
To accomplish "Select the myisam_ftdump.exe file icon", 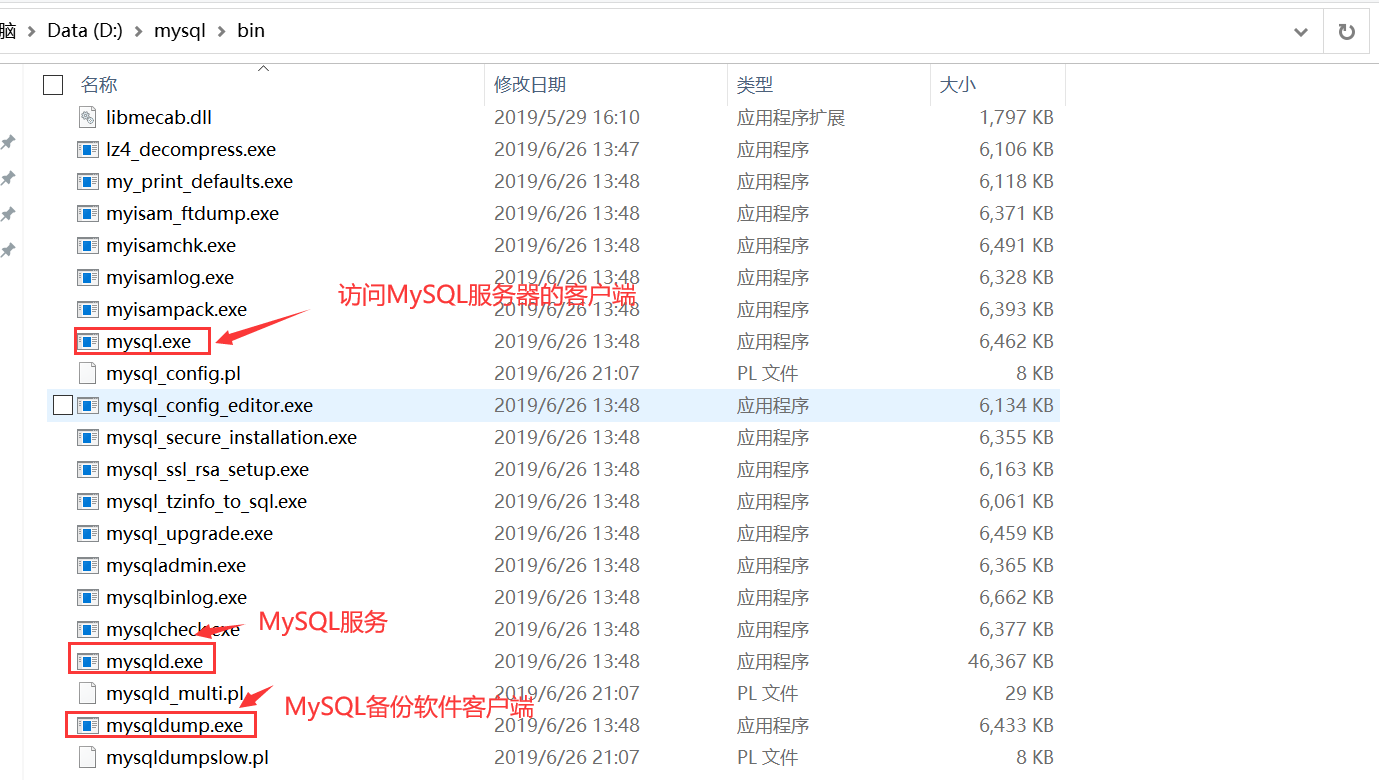I will coord(88,213).
